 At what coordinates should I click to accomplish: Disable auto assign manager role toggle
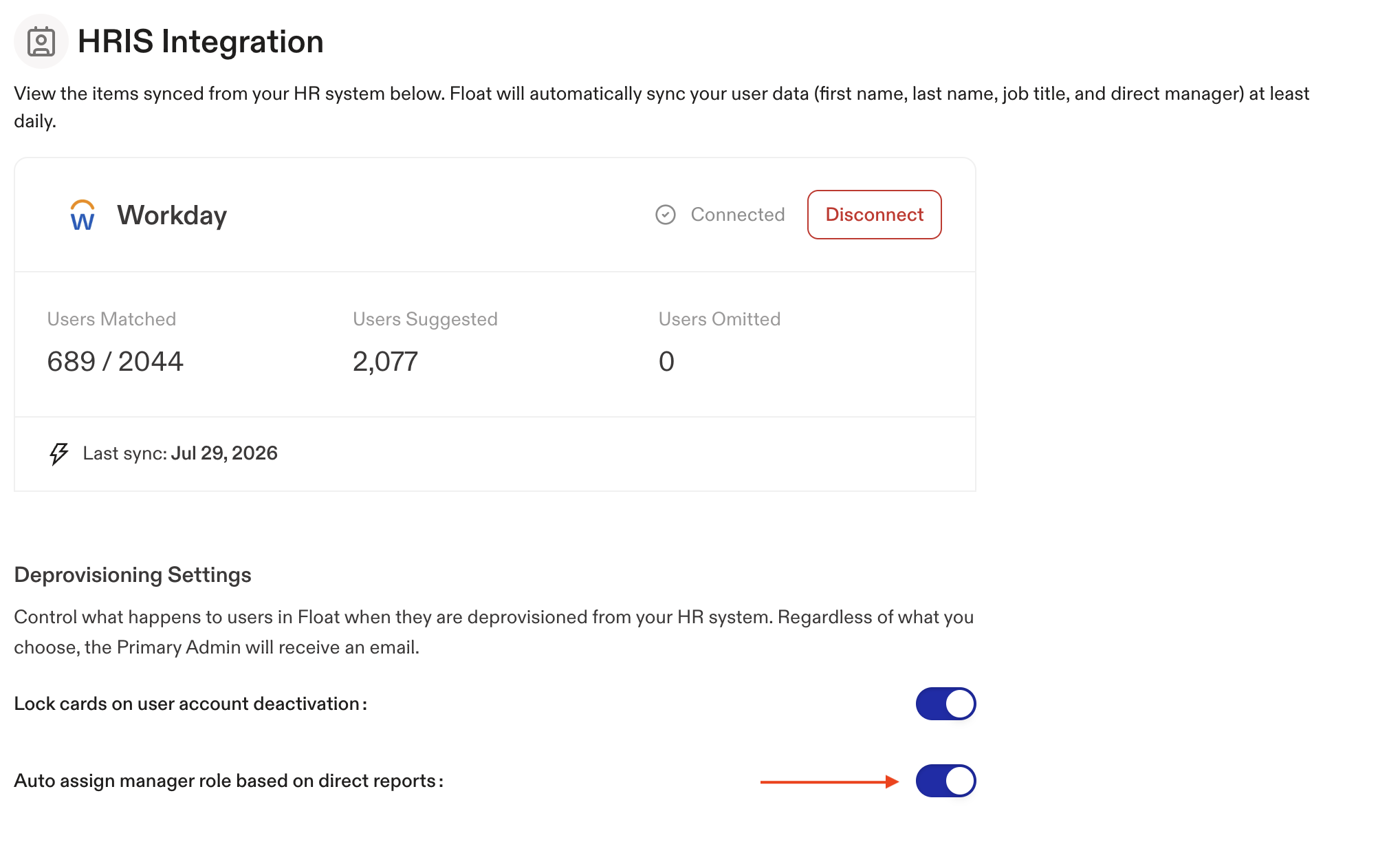tap(946, 781)
